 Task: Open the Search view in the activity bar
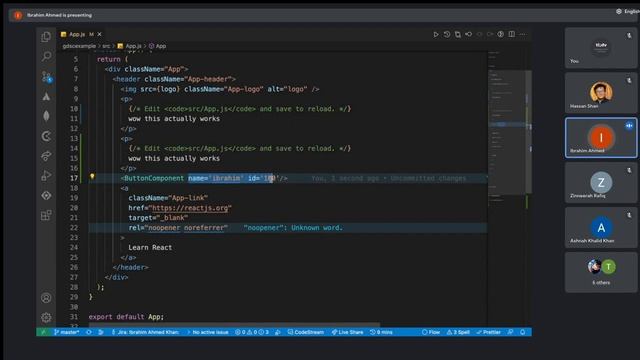coord(46,56)
